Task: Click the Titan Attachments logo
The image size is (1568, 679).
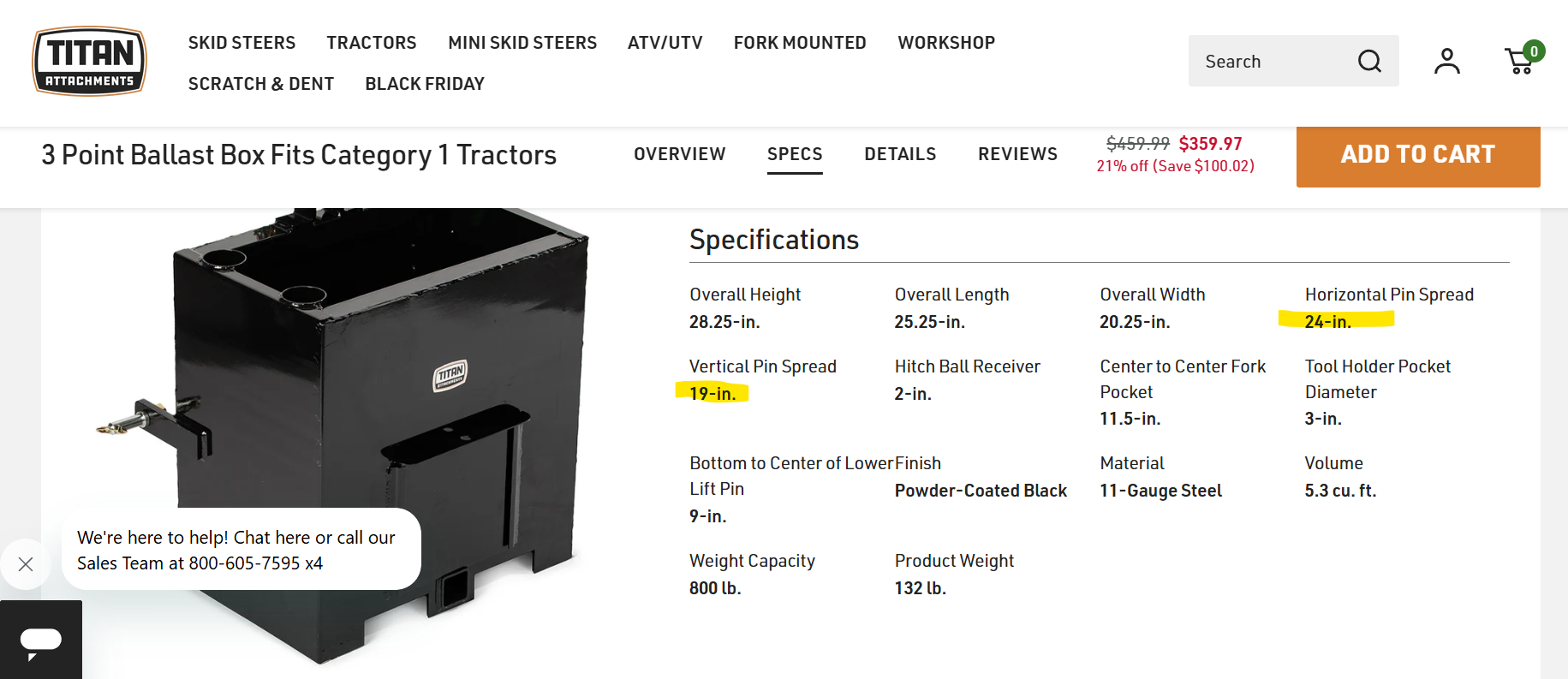Action: (x=89, y=61)
